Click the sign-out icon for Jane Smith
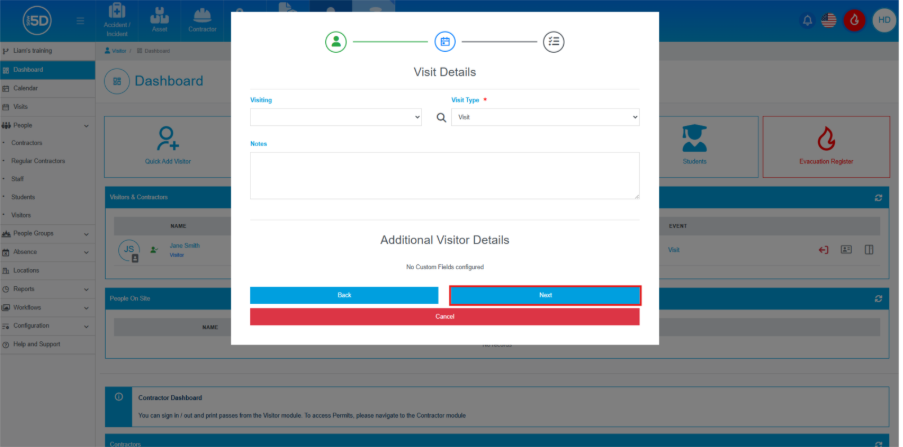 824,250
